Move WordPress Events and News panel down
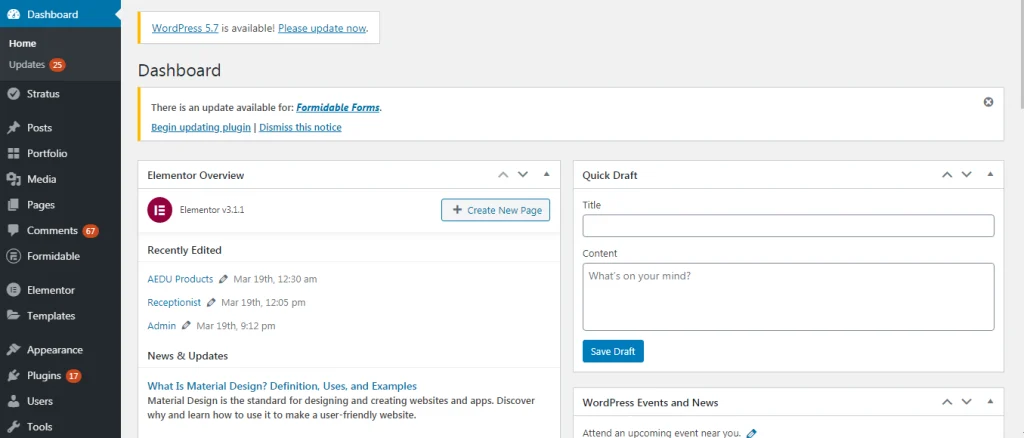This screenshot has height=438, width=1024. coord(967,402)
